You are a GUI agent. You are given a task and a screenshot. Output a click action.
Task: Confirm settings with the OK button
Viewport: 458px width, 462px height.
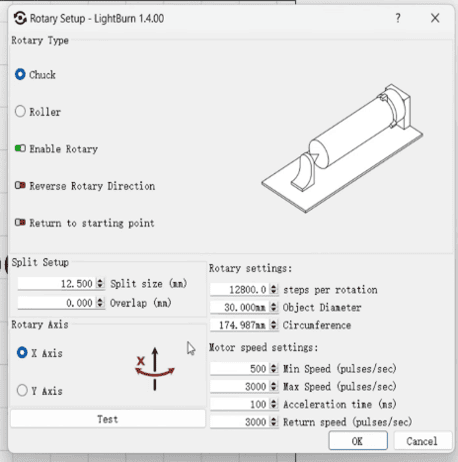point(358,441)
